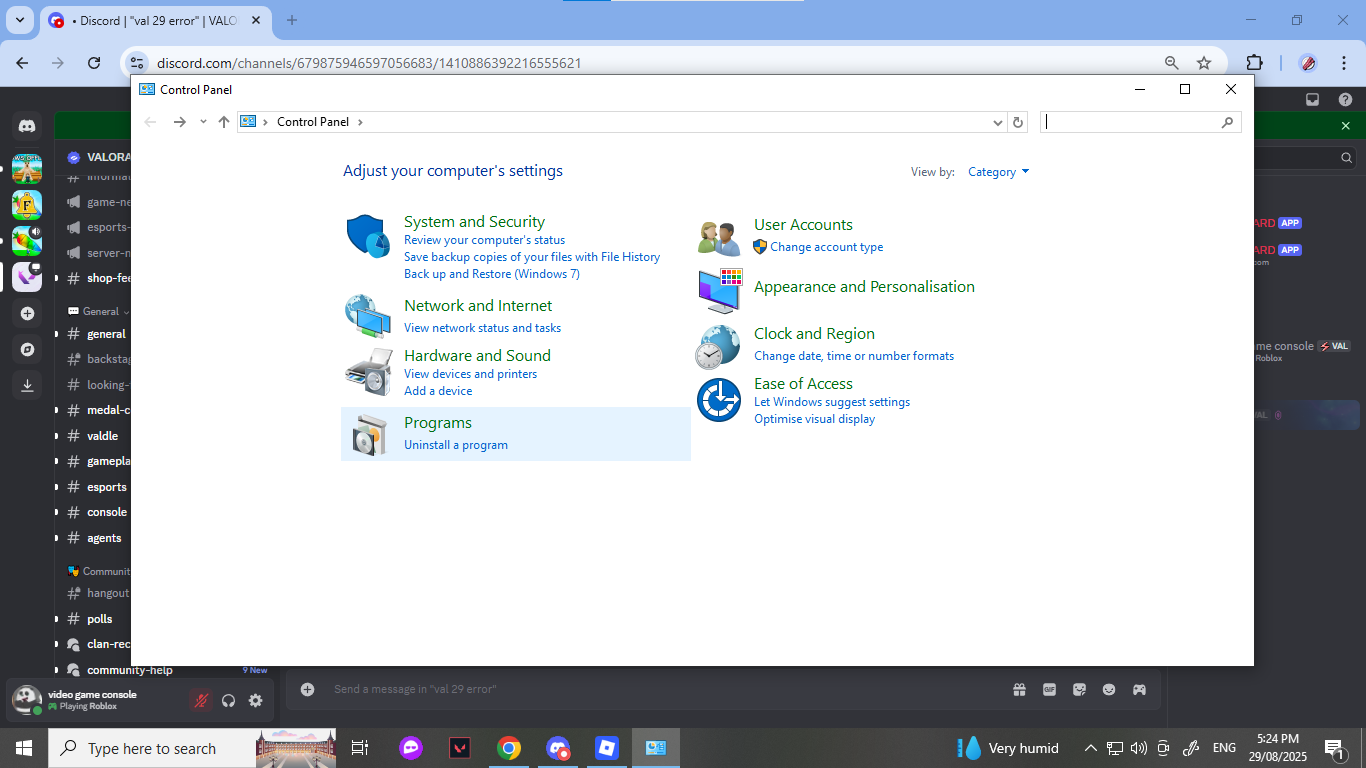Viewport: 1366px width, 768px height.
Task: Open Discord user settings gear
Action: point(256,701)
